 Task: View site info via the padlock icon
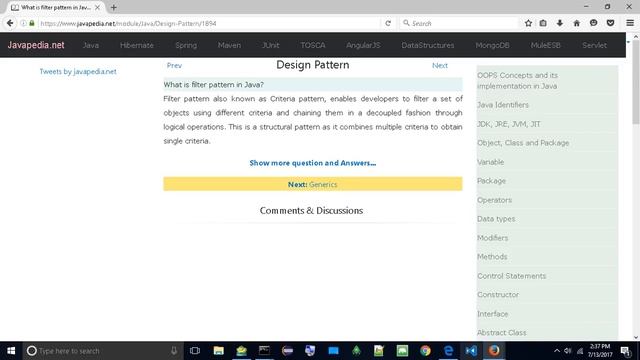point(32,23)
